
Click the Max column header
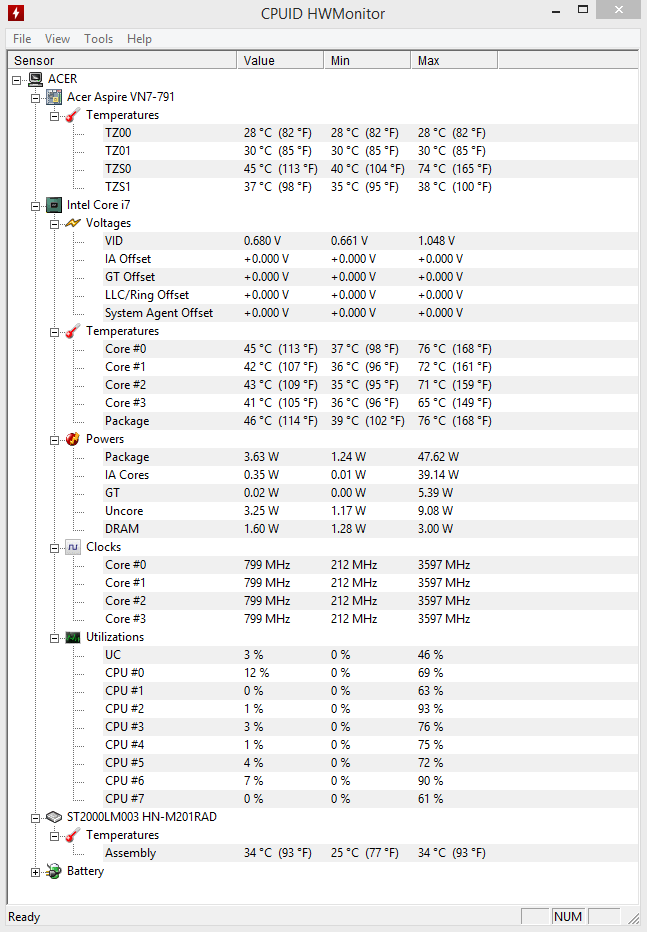(x=454, y=61)
